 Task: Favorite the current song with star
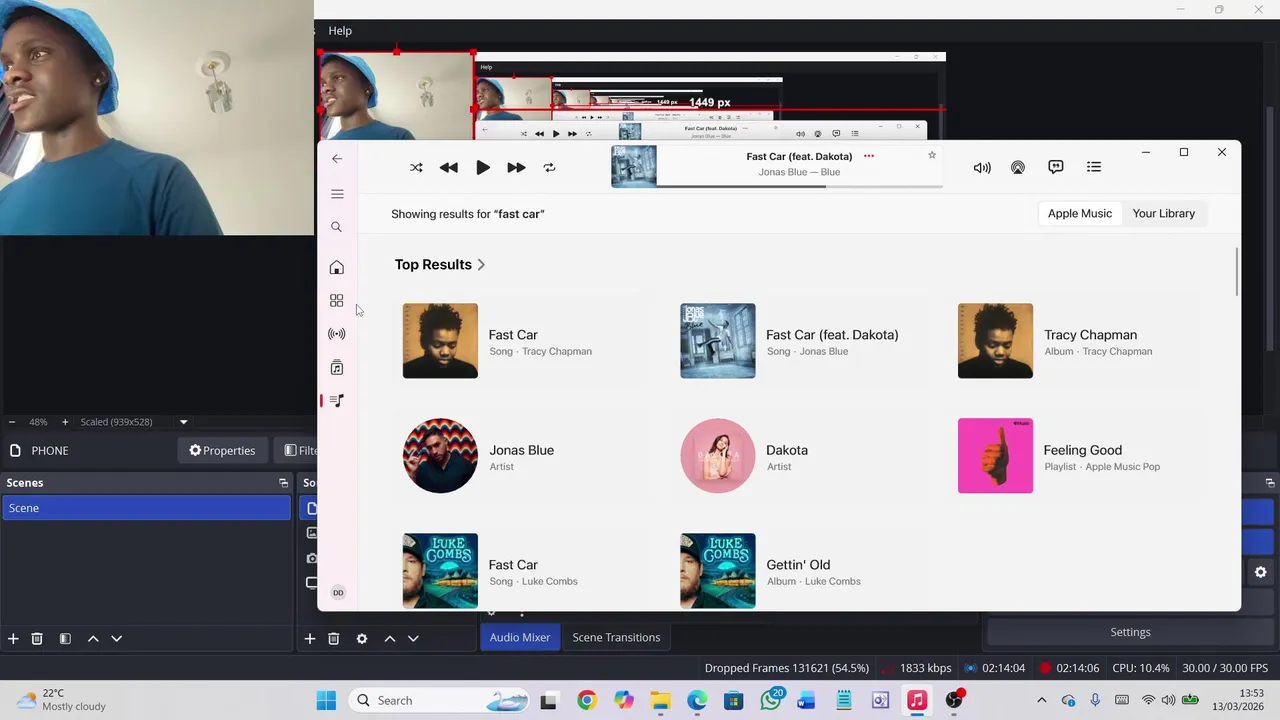932,155
